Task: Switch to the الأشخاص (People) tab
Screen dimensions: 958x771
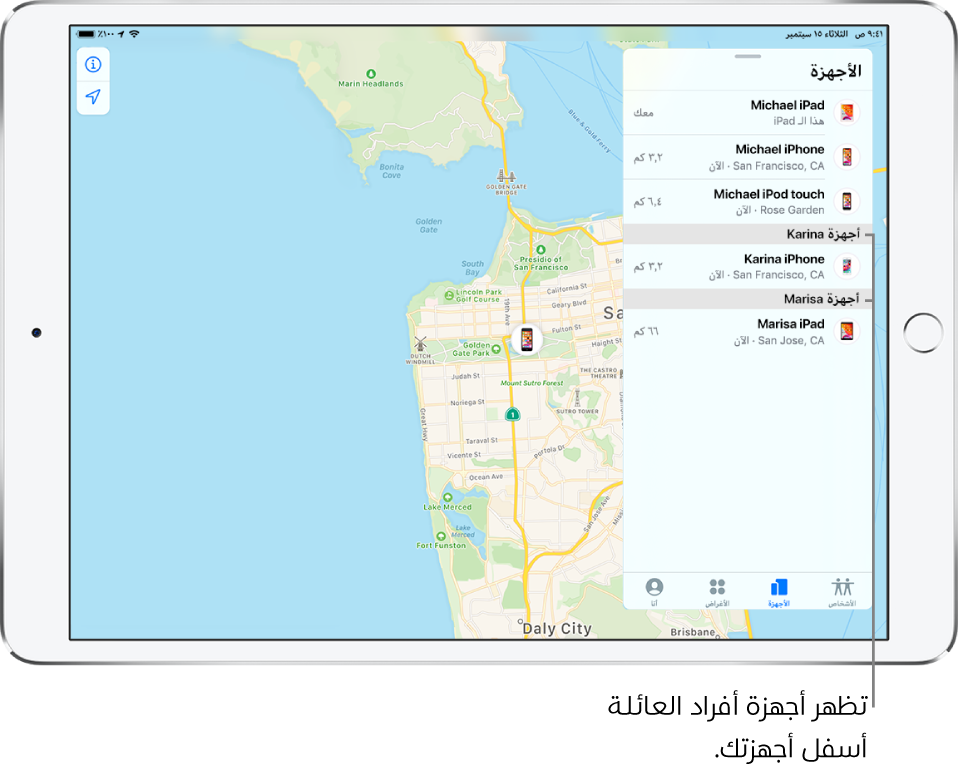Action: pyautogui.click(x=842, y=591)
